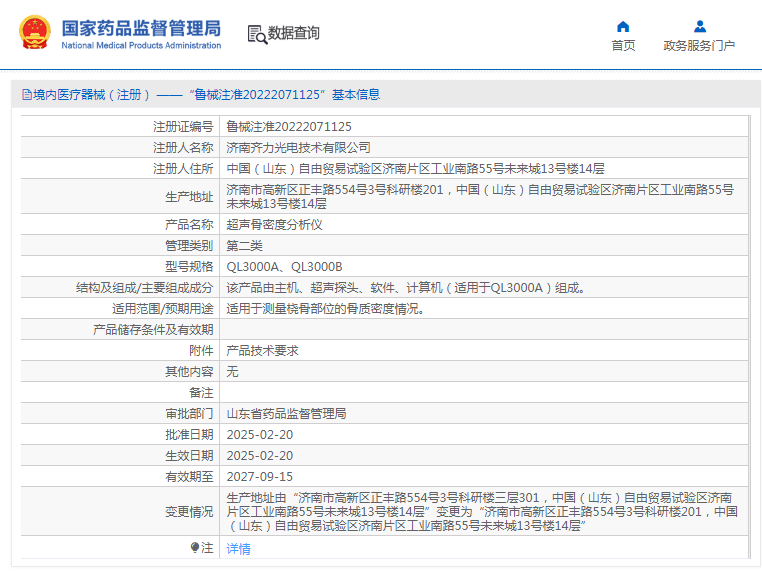Click the 产品储存条件及有效期 label
The width and height of the screenshot is (762, 573).
tap(153, 330)
